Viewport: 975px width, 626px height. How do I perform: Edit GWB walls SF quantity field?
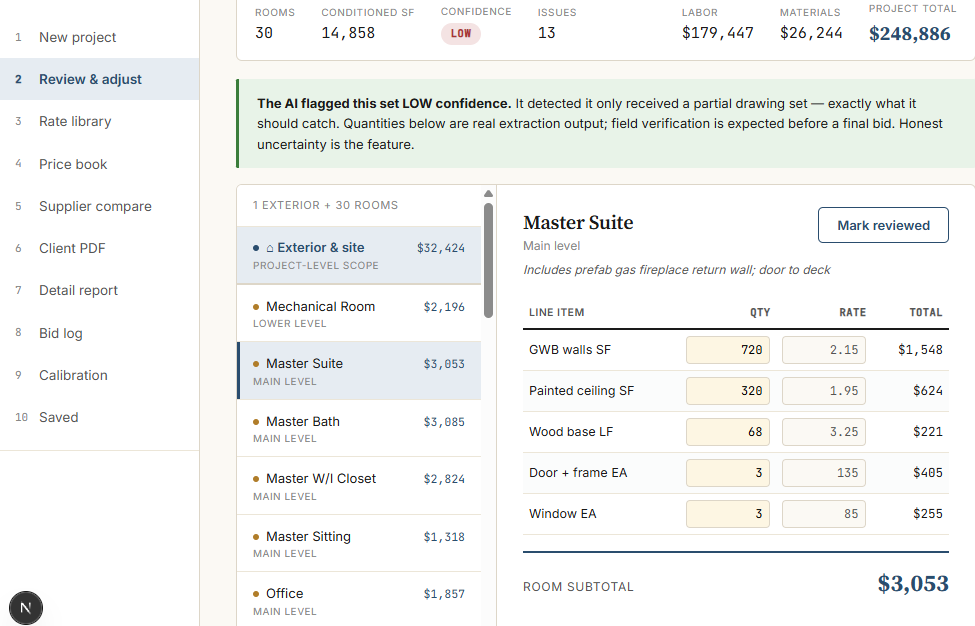click(x=728, y=350)
